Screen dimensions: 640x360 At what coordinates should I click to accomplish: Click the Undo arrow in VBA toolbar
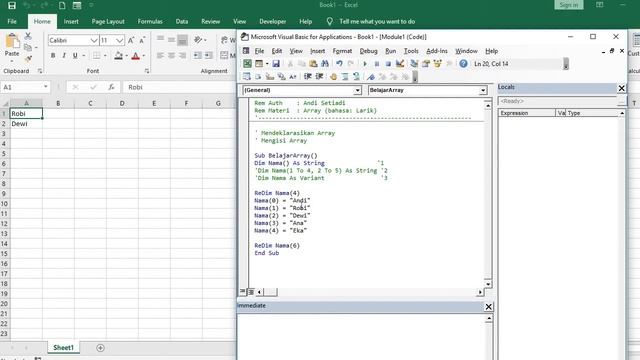pos(339,64)
